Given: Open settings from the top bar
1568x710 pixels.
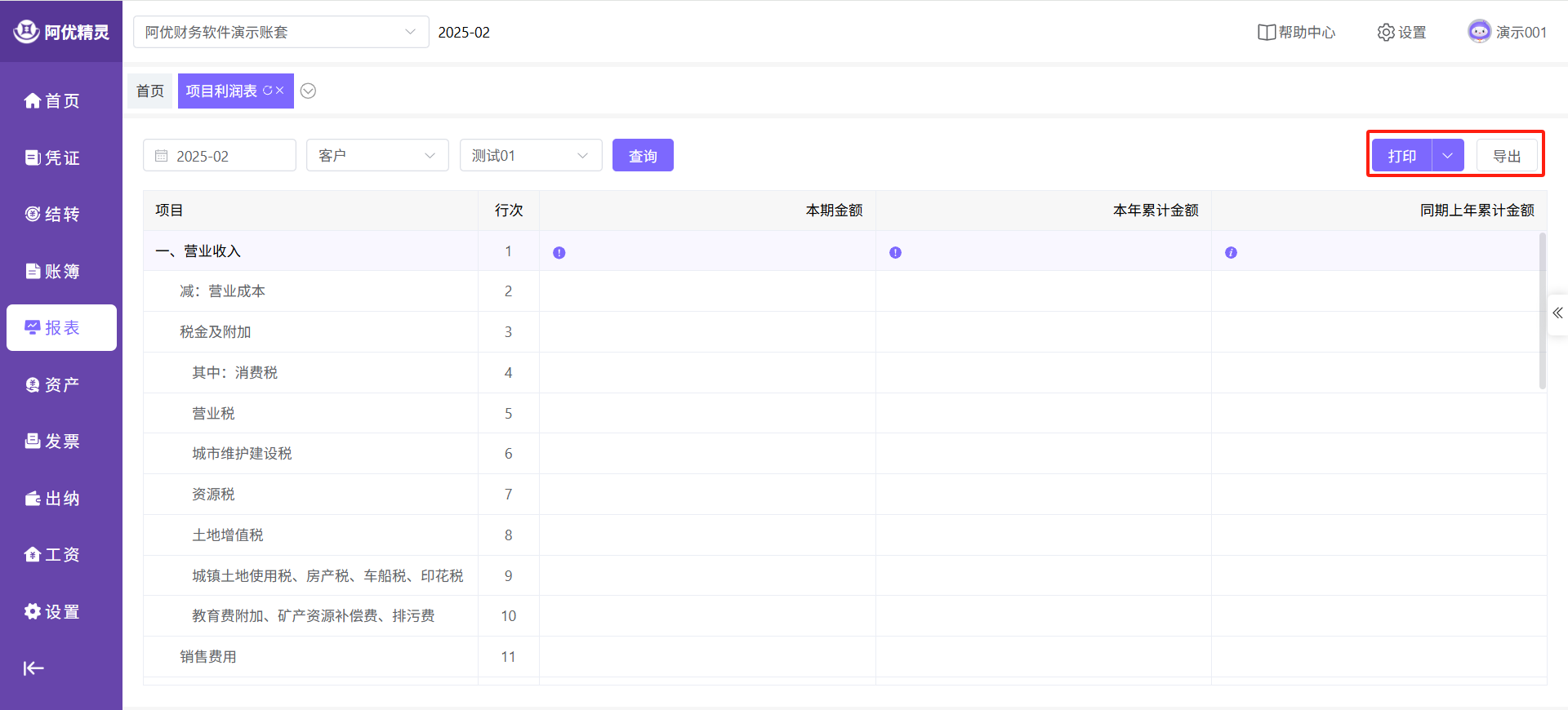Looking at the screenshot, I should [x=1401, y=33].
